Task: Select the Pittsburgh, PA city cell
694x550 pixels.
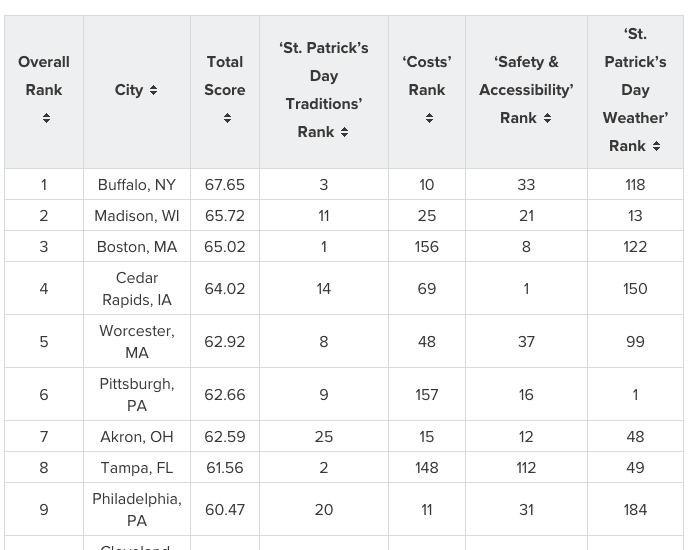Action: click(137, 395)
